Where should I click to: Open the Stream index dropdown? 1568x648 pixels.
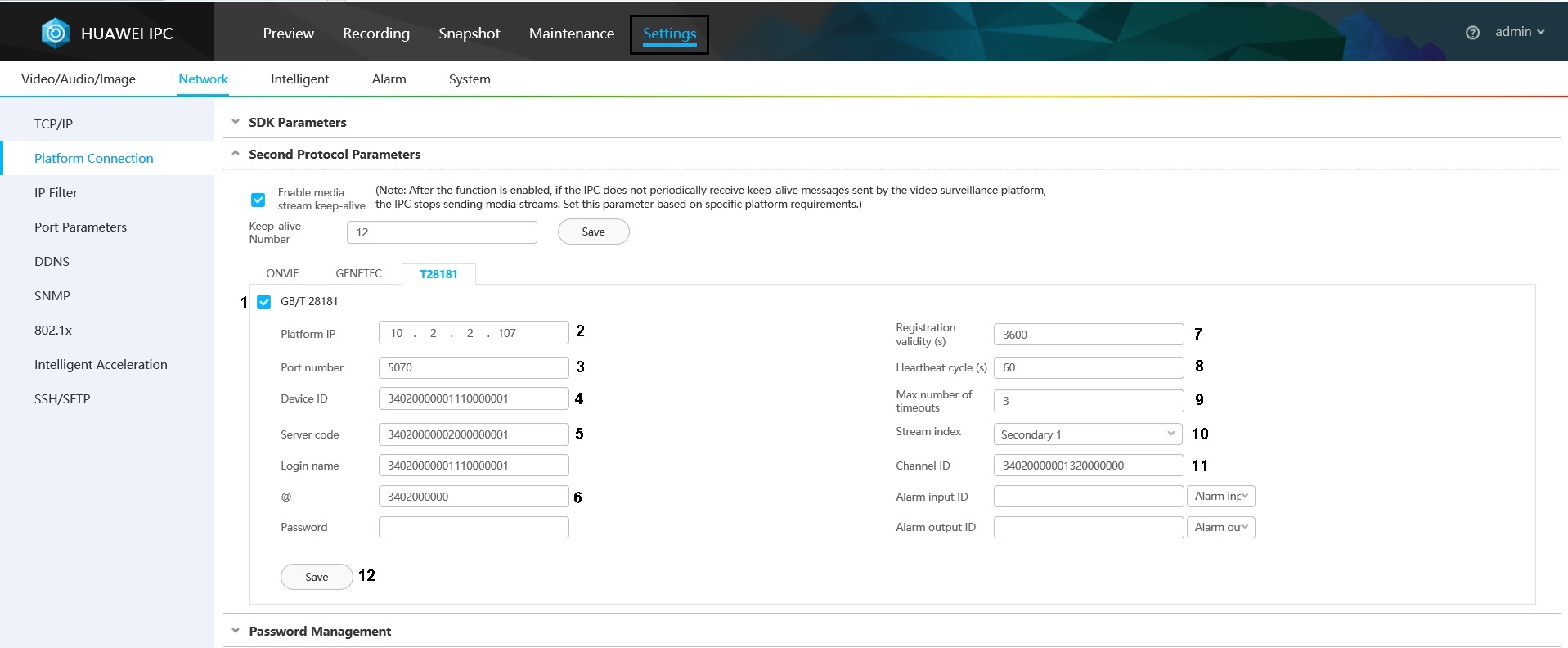[x=1087, y=434]
